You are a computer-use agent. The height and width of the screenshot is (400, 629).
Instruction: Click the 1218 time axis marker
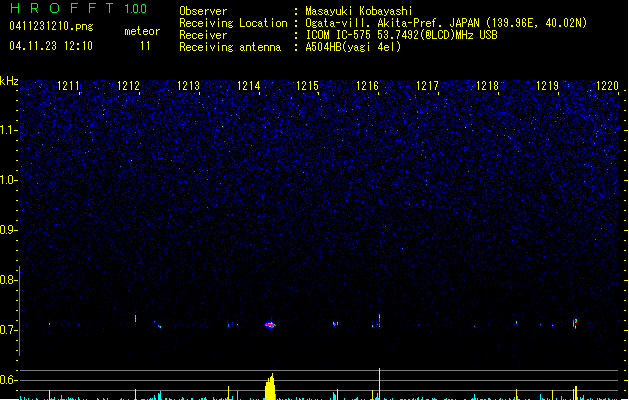pyautogui.click(x=487, y=86)
